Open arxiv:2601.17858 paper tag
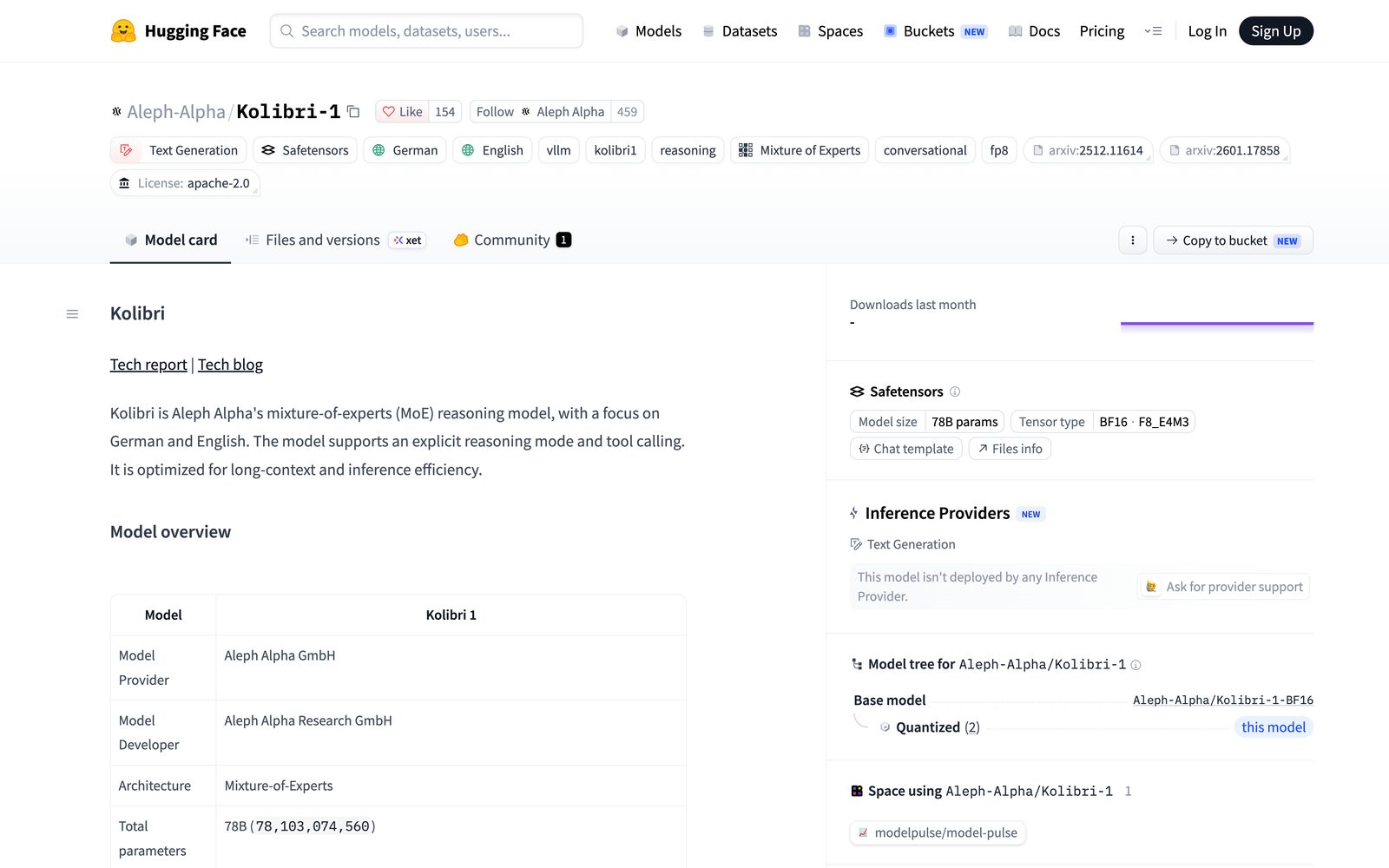The image size is (1389, 868). [x=1225, y=150]
